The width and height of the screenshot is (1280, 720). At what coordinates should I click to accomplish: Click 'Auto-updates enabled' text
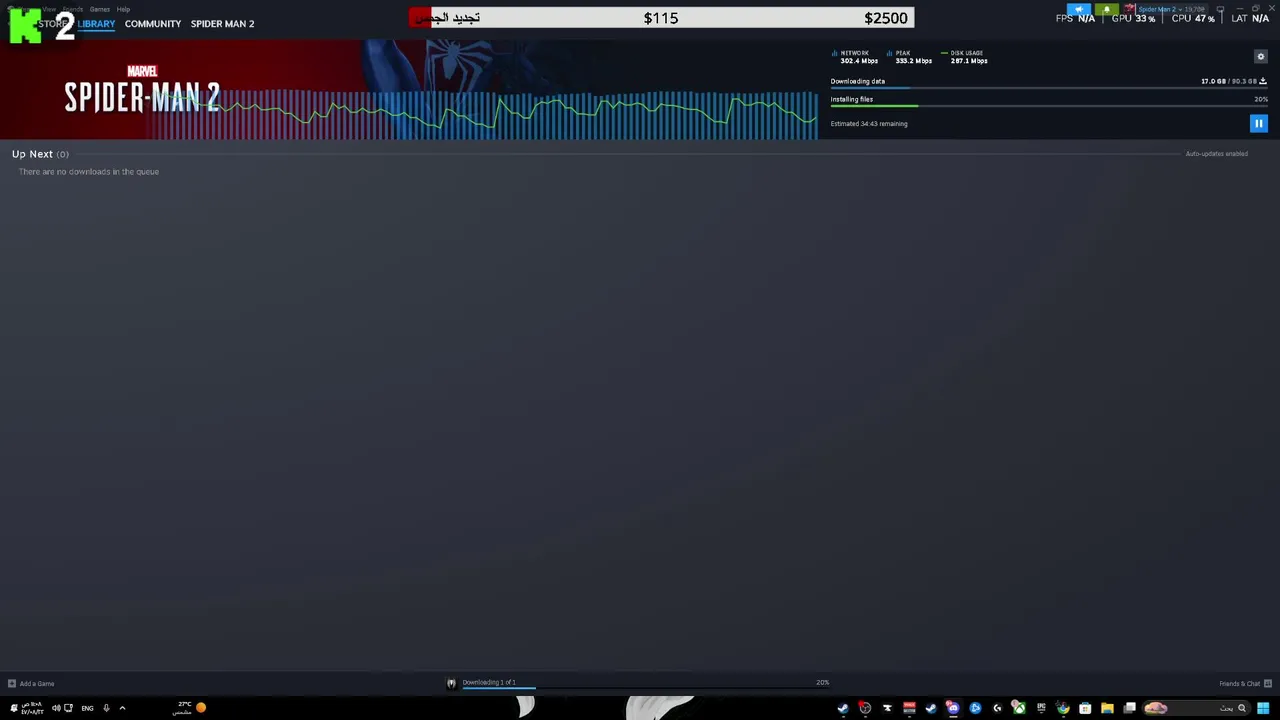pos(1216,154)
